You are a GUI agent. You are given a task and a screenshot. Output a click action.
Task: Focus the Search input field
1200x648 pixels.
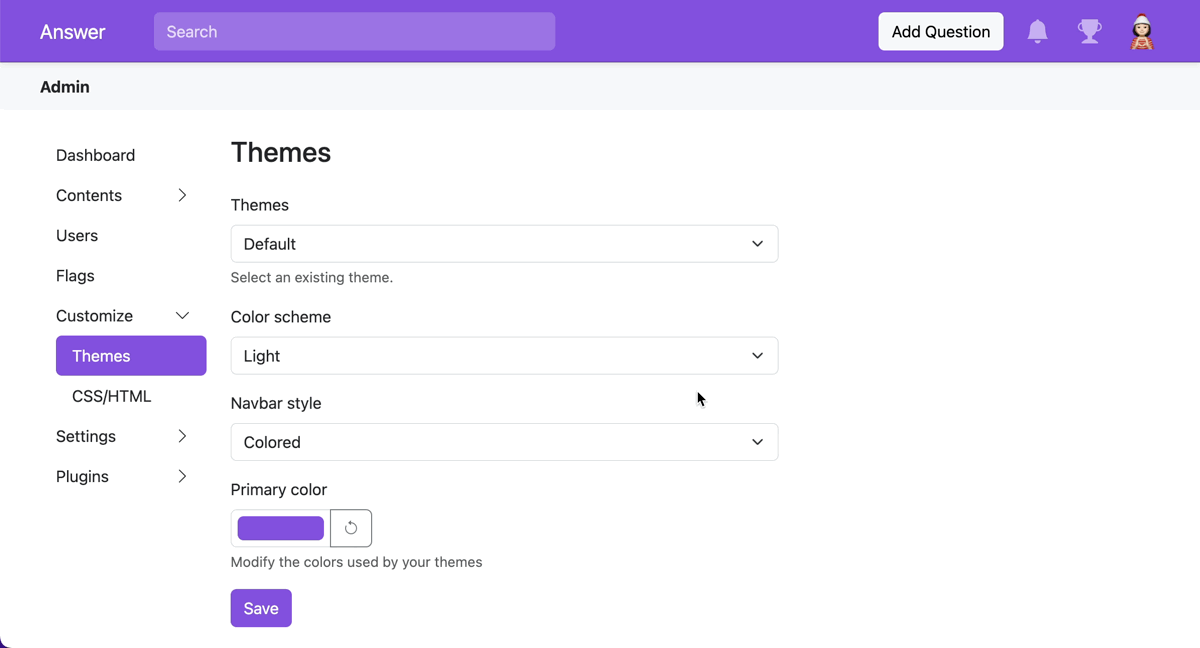coord(354,32)
